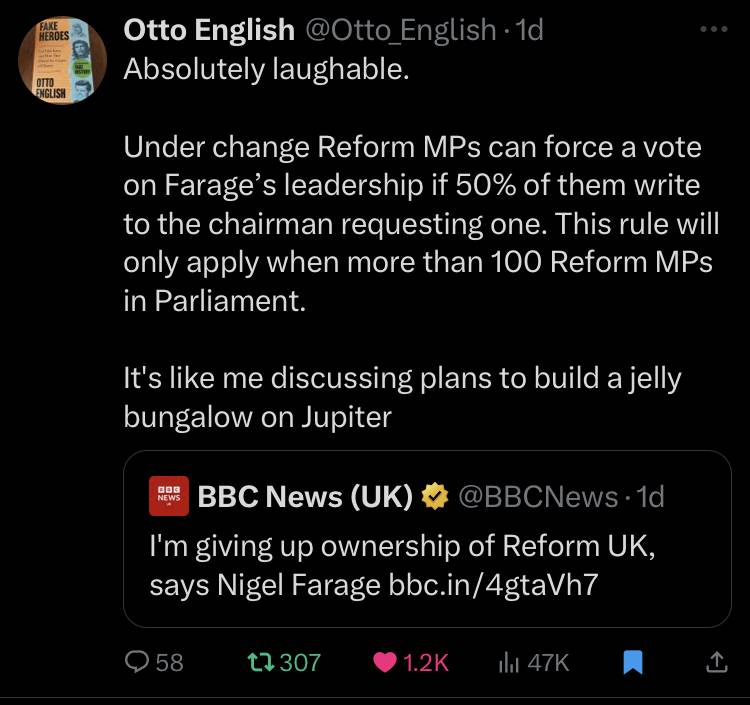The height and width of the screenshot is (705, 750).
Task: Unlike the post via the pink heart
Action: coord(385,663)
